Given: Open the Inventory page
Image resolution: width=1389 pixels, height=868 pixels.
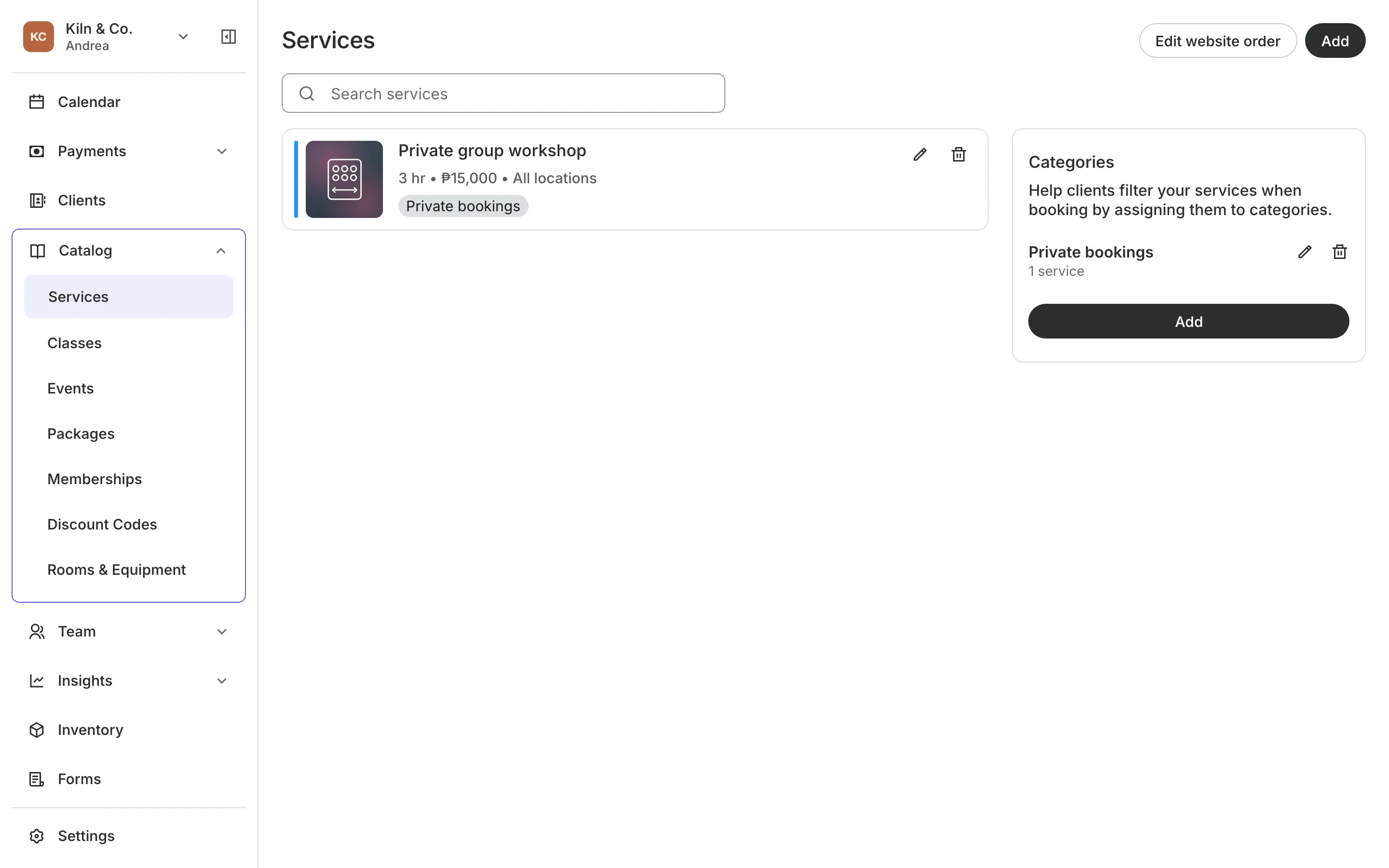Looking at the screenshot, I should (x=129, y=730).
